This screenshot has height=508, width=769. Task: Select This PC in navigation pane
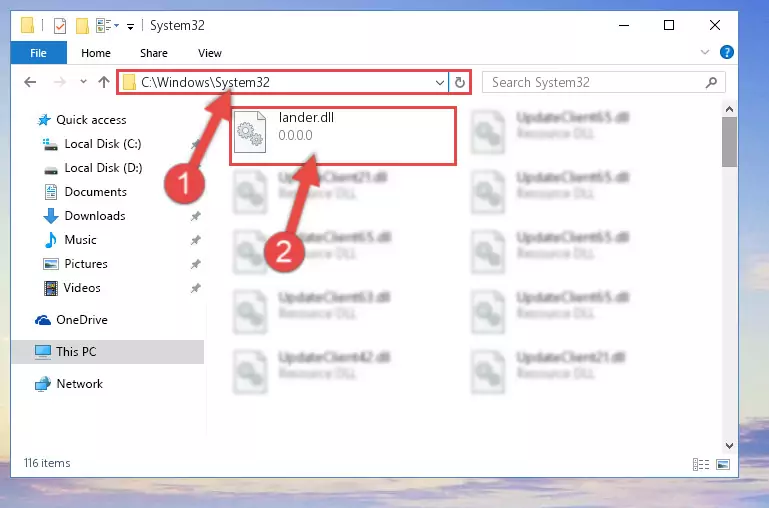(x=107, y=352)
